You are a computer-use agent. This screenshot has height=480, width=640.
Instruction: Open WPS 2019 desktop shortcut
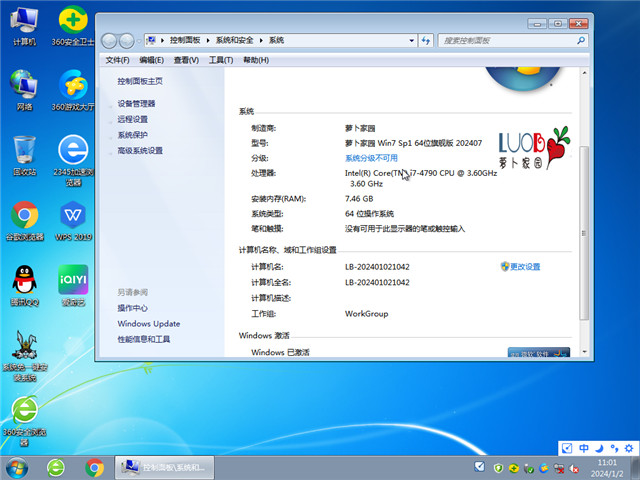click(x=73, y=220)
